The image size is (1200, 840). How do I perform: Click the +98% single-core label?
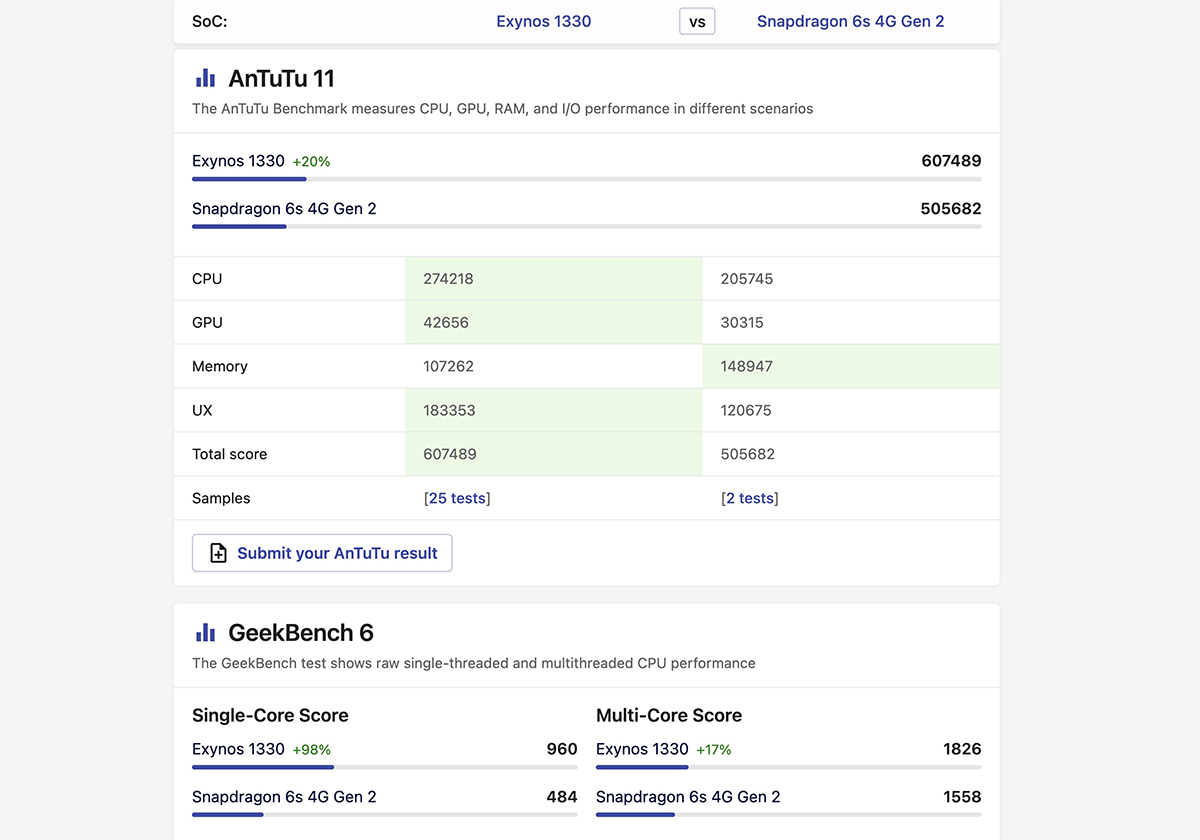[311, 750]
